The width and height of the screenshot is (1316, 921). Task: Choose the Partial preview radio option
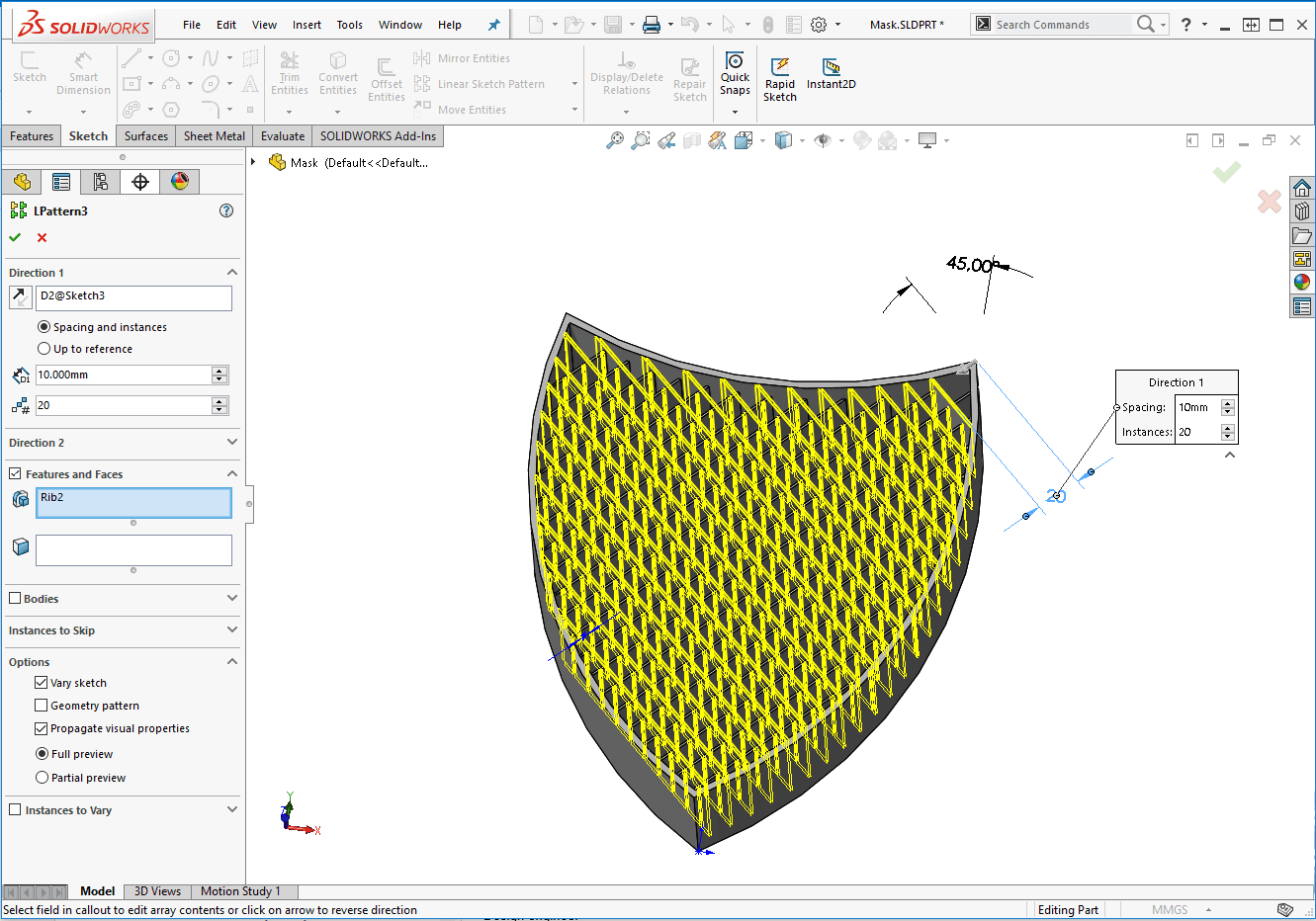43,778
